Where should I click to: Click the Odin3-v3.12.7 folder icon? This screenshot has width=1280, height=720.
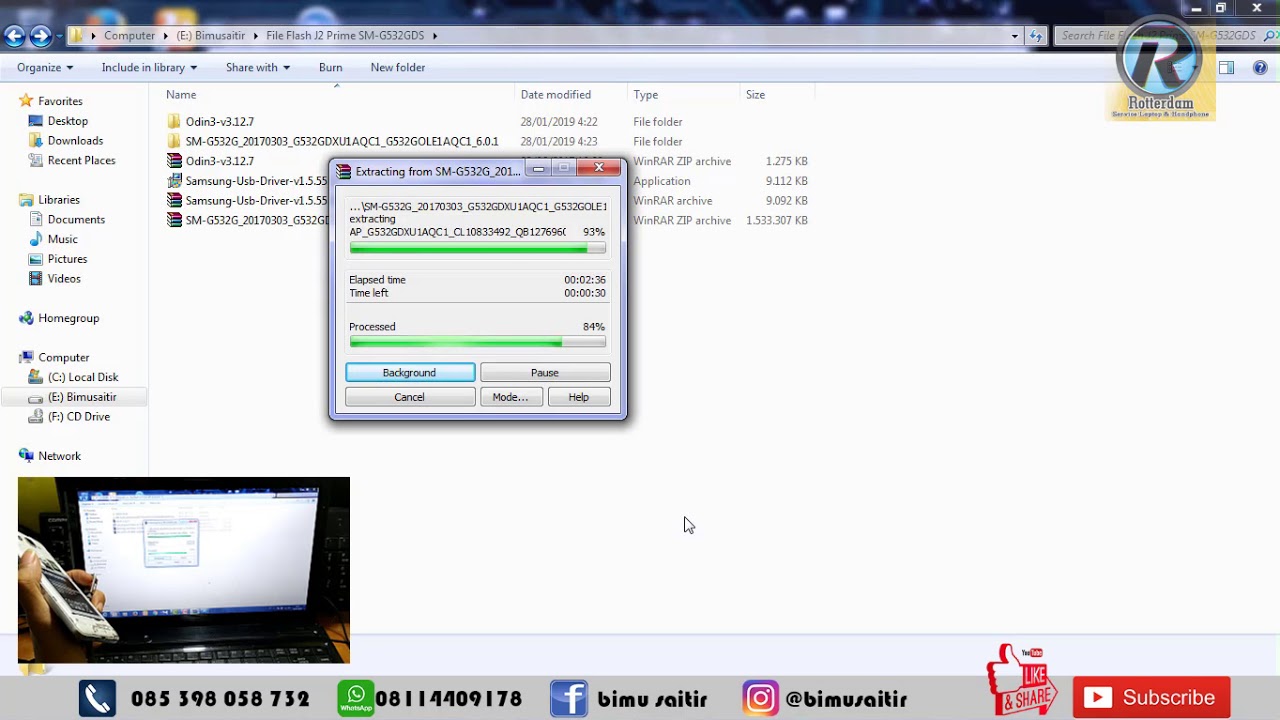[174, 122]
